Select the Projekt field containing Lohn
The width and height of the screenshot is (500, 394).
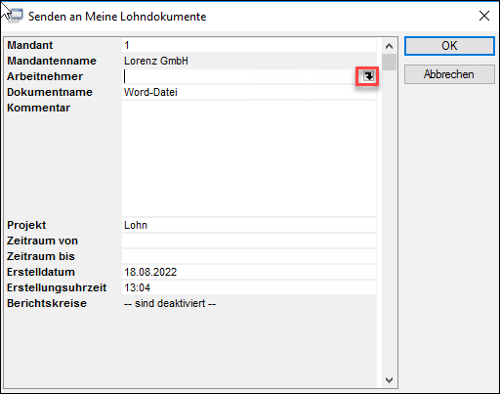pos(249,225)
